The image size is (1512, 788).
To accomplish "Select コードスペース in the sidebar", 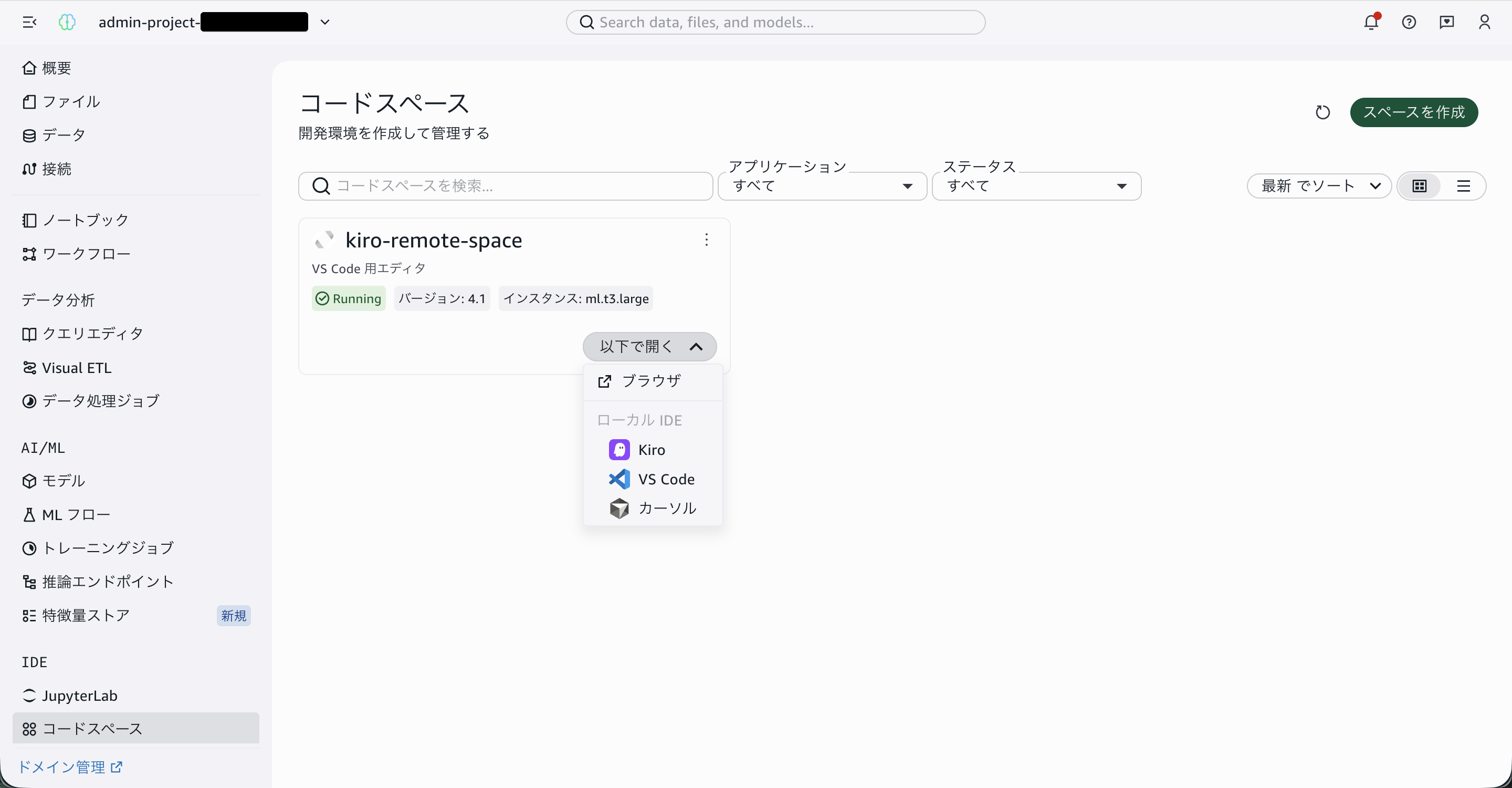I will tap(135, 729).
